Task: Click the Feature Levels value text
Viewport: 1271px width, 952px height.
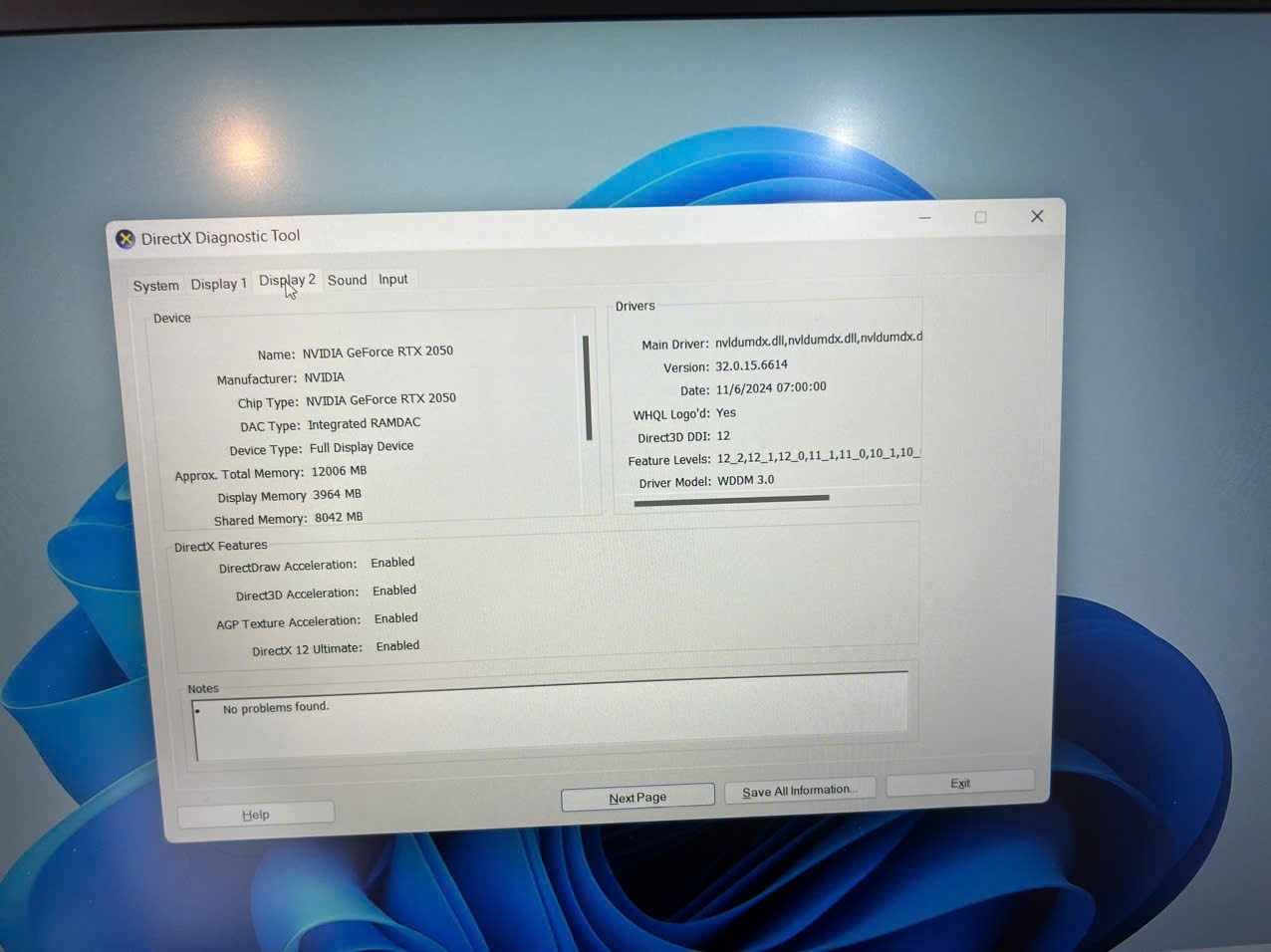Action: pyautogui.click(x=818, y=455)
